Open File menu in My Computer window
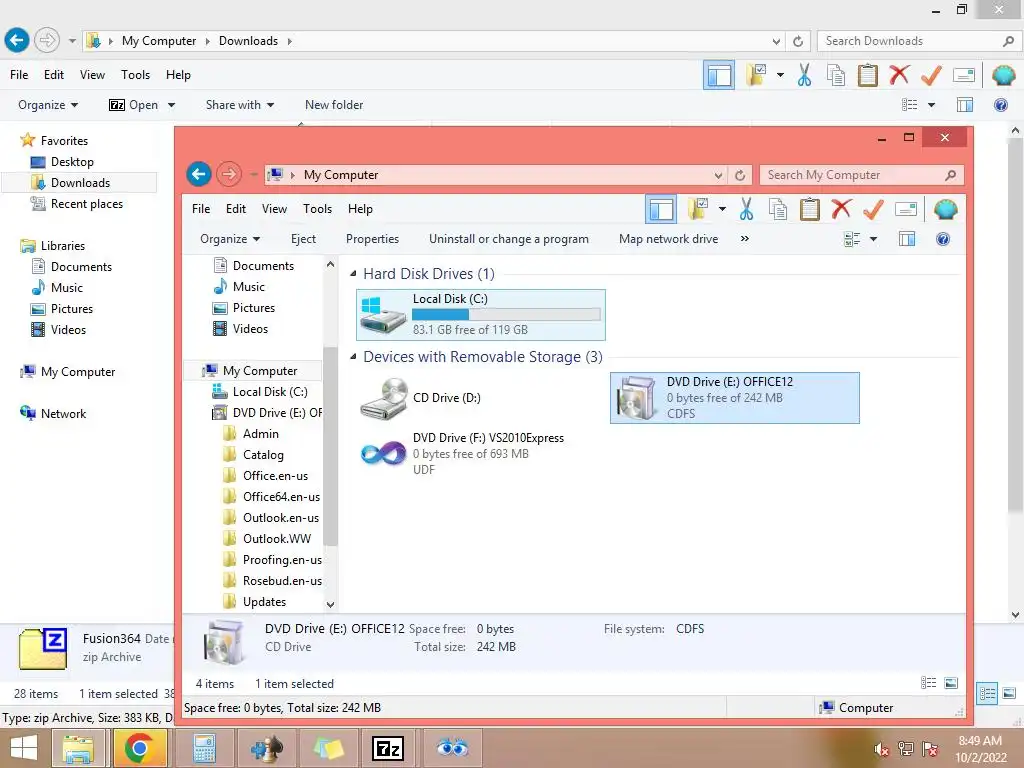Image resolution: width=1024 pixels, height=768 pixels. pyautogui.click(x=200, y=209)
